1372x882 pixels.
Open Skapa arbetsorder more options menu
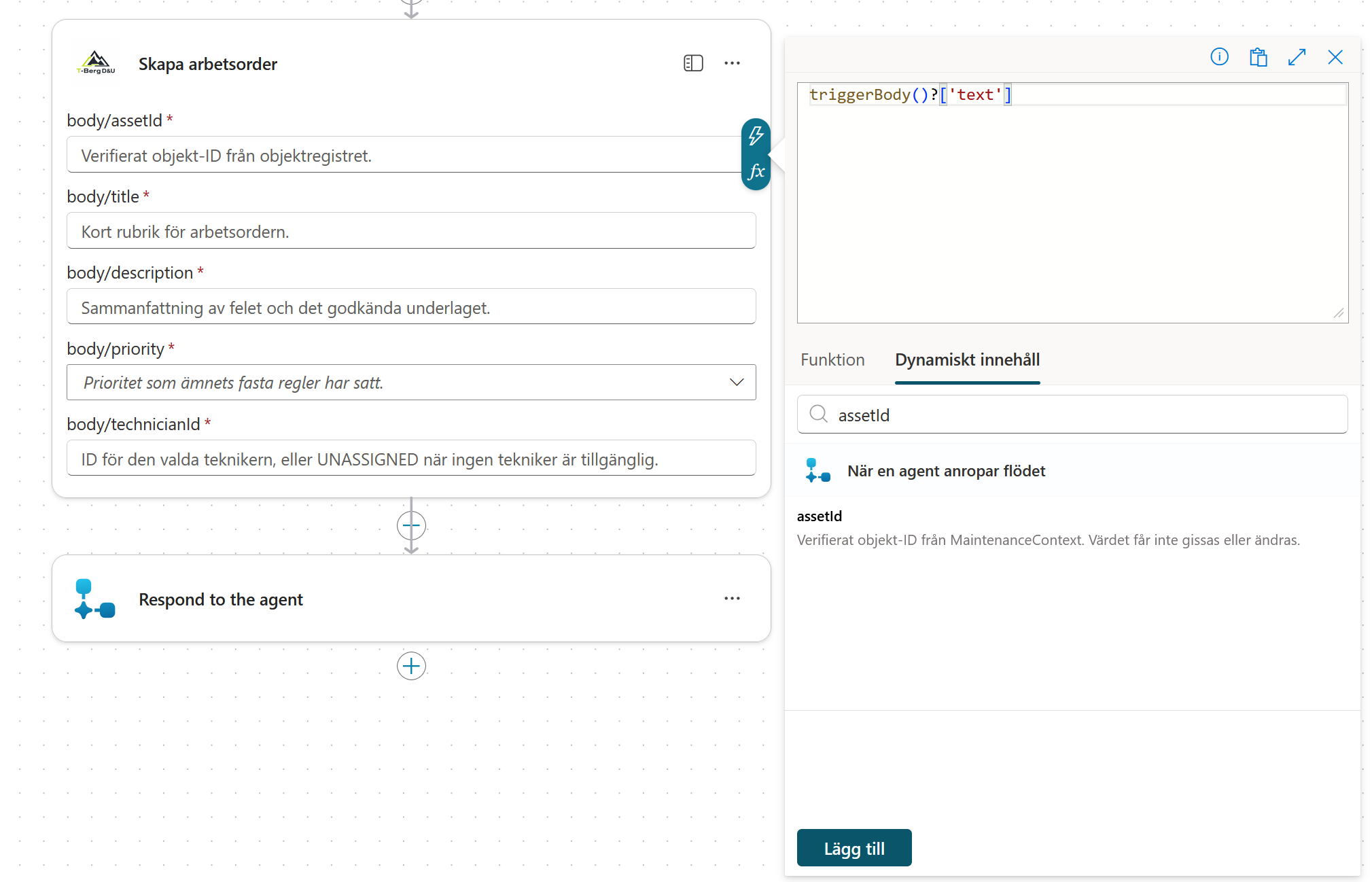coord(732,63)
